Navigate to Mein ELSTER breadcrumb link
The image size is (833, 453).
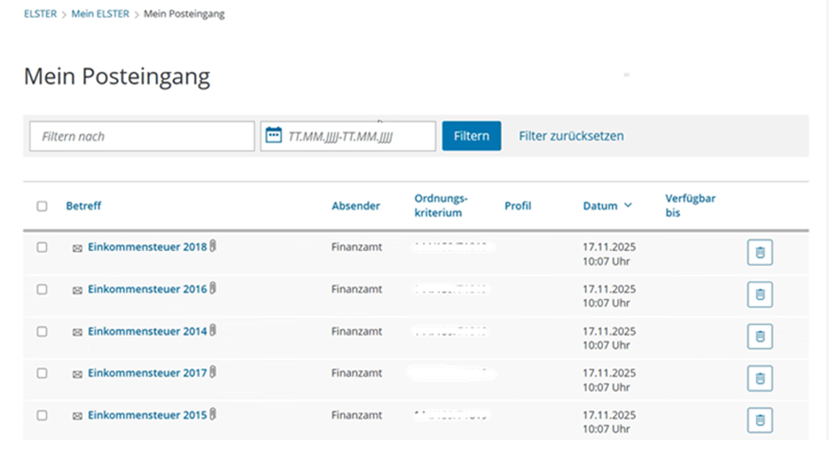click(x=100, y=14)
